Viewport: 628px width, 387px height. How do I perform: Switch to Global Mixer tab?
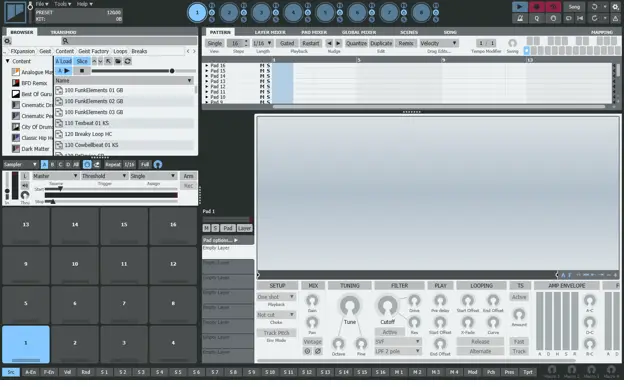coord(359,32)
